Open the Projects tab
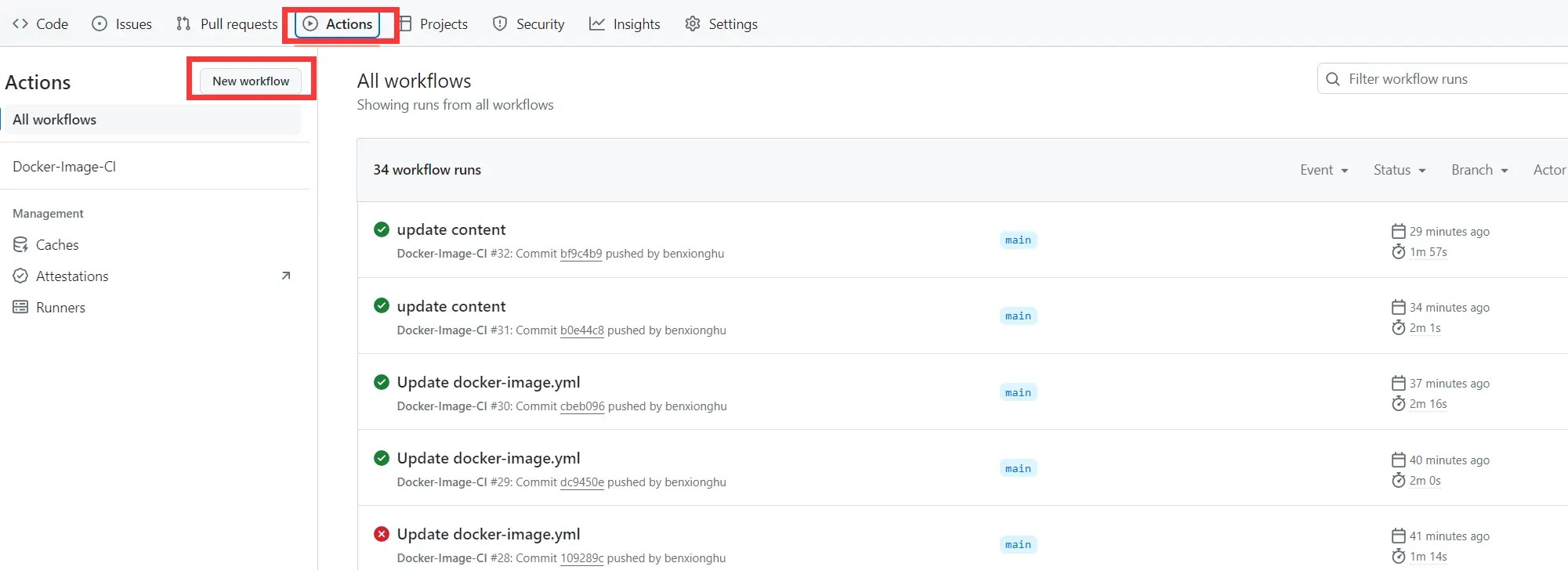Image resolution: width=1568 pixels, height=570 pixels. coord(433,24)
